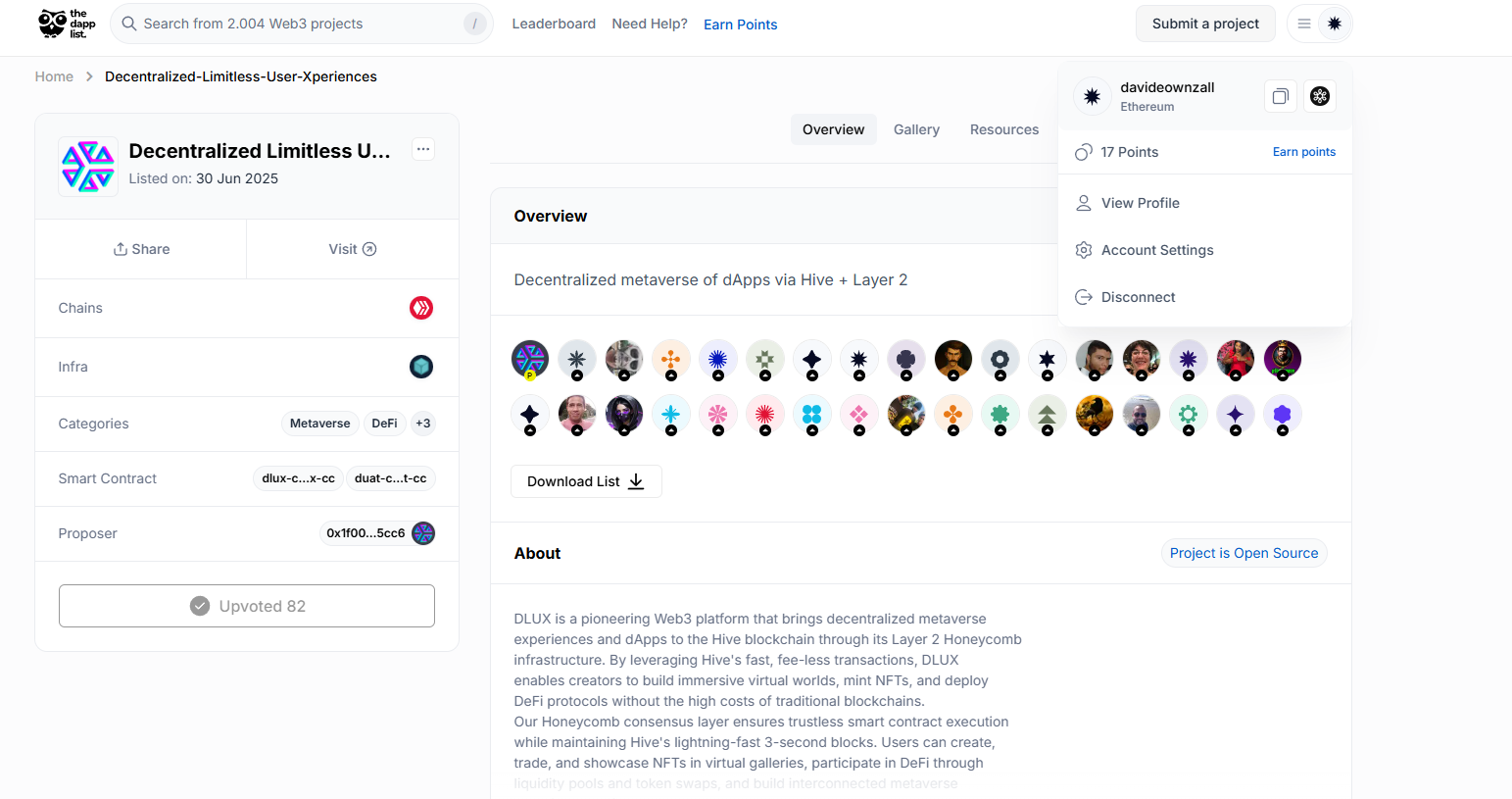Open the hamburger menu icon in header

tap(1304, 24)
